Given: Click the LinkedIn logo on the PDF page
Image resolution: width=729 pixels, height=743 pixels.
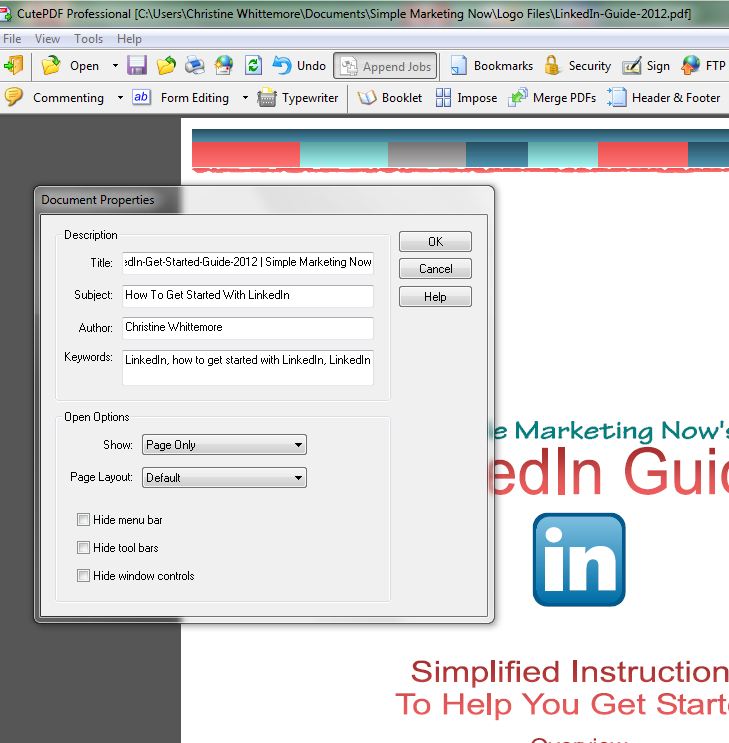Looking at the screenshot, I should (579, 559).
